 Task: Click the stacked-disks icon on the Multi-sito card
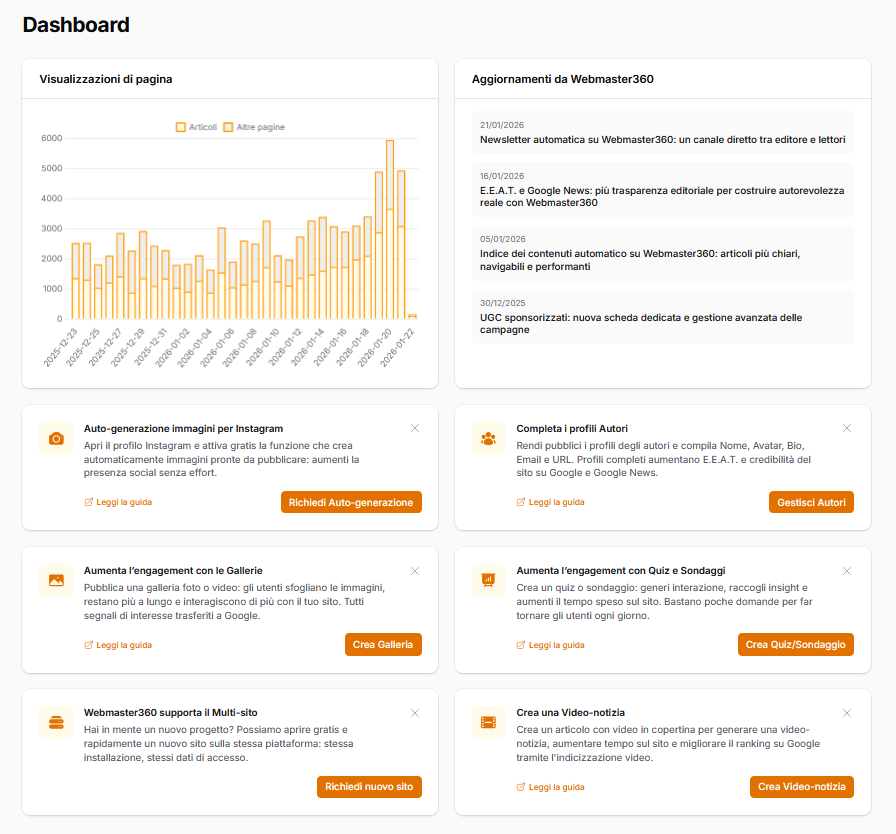click(x=55, y=723)
